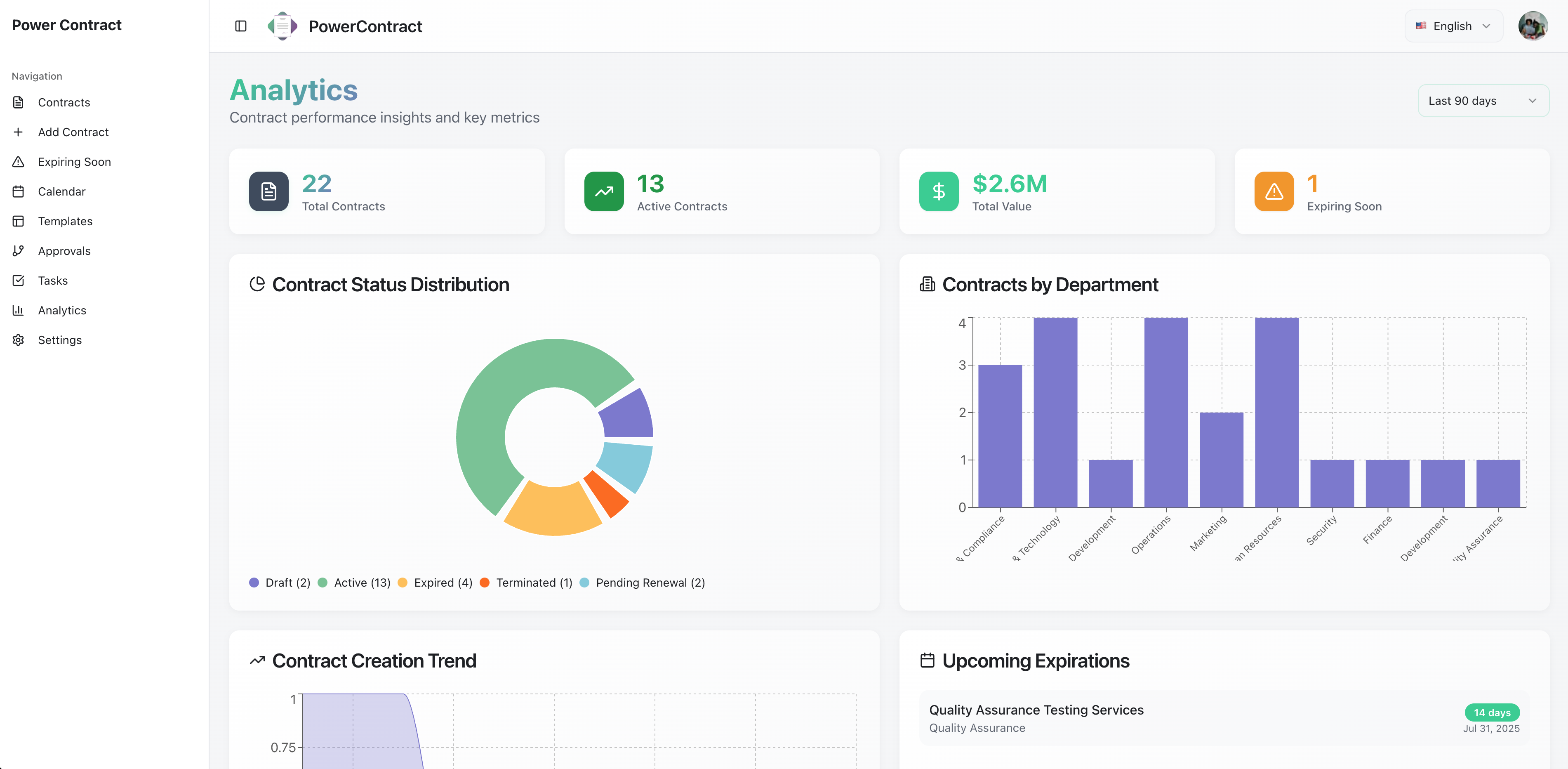
Task: Click the Add Contract plus icon
Action: pos(18,132)
